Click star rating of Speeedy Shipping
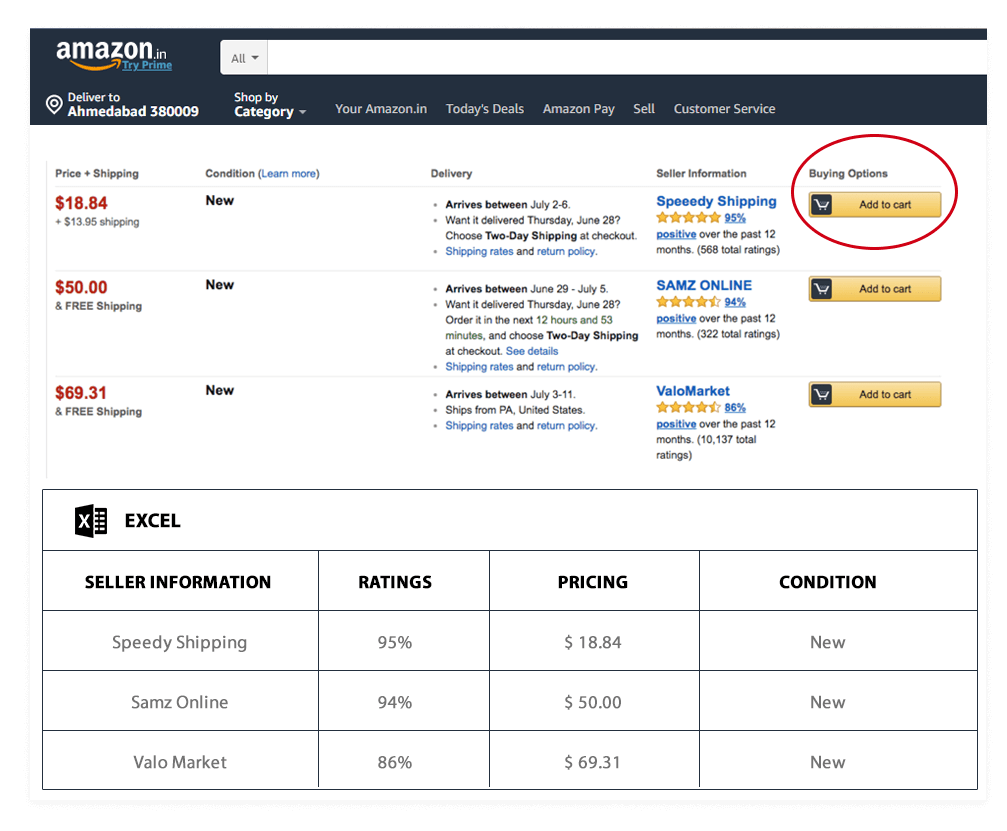The width and height of the screenshot is (1007, 831). pyautogui.click(x=688, y=218)
